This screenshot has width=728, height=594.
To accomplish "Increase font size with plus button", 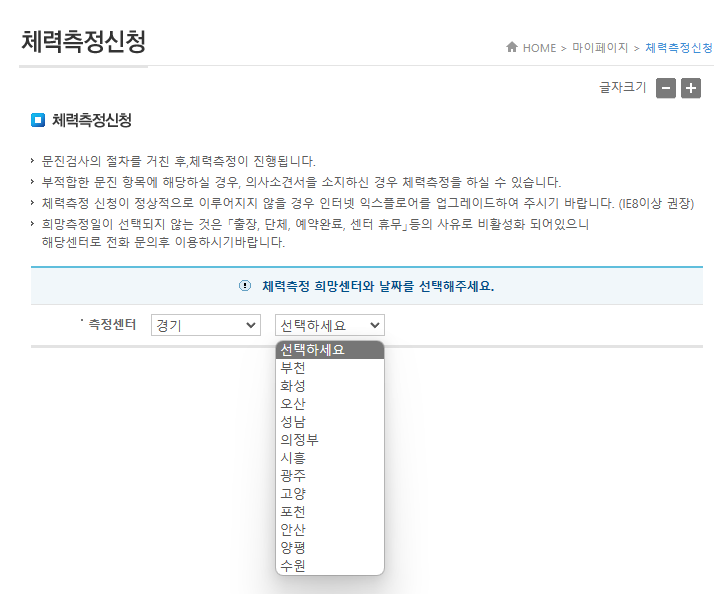I will [x=691, y=88].
